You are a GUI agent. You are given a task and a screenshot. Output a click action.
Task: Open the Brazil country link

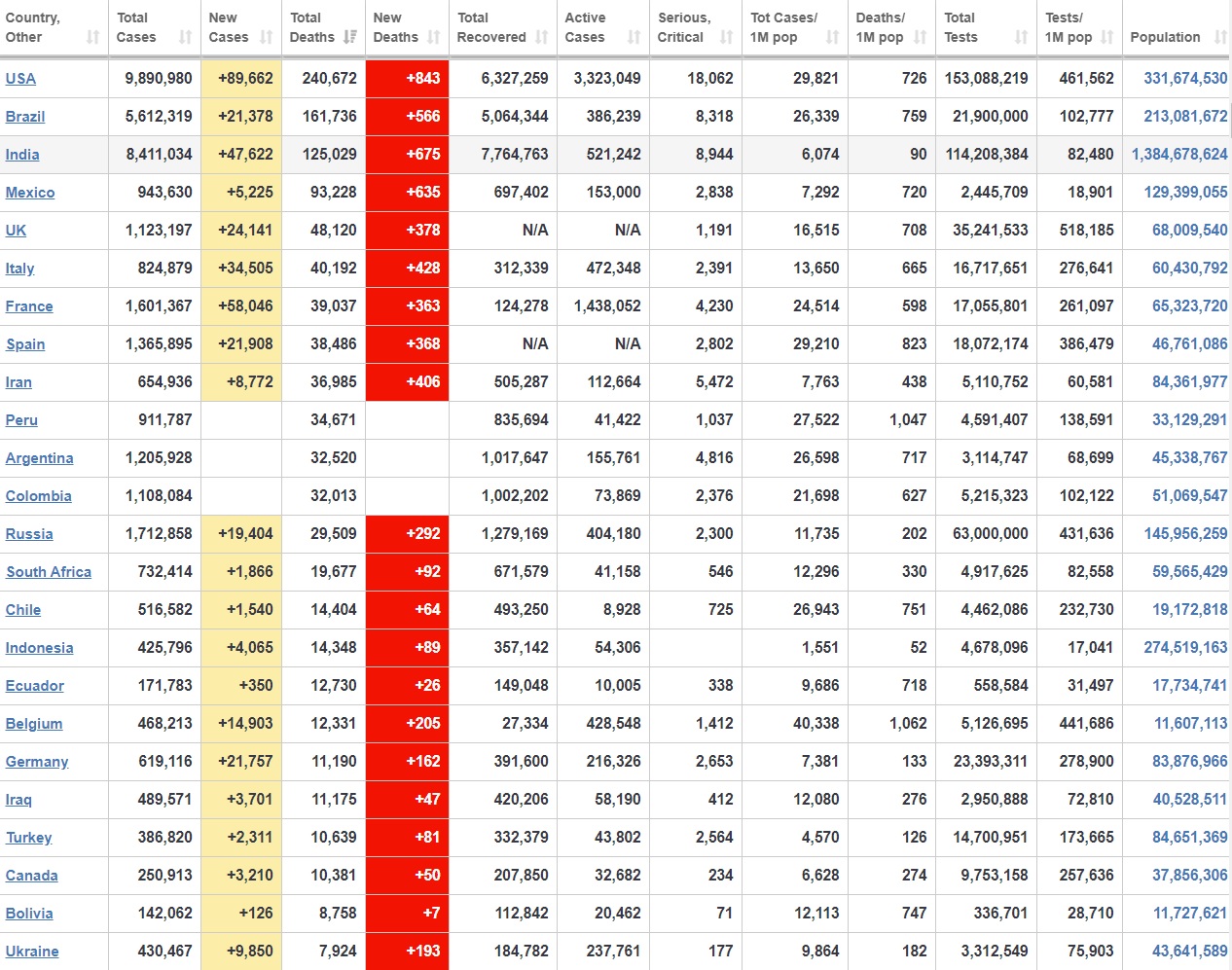pos(25,117)
